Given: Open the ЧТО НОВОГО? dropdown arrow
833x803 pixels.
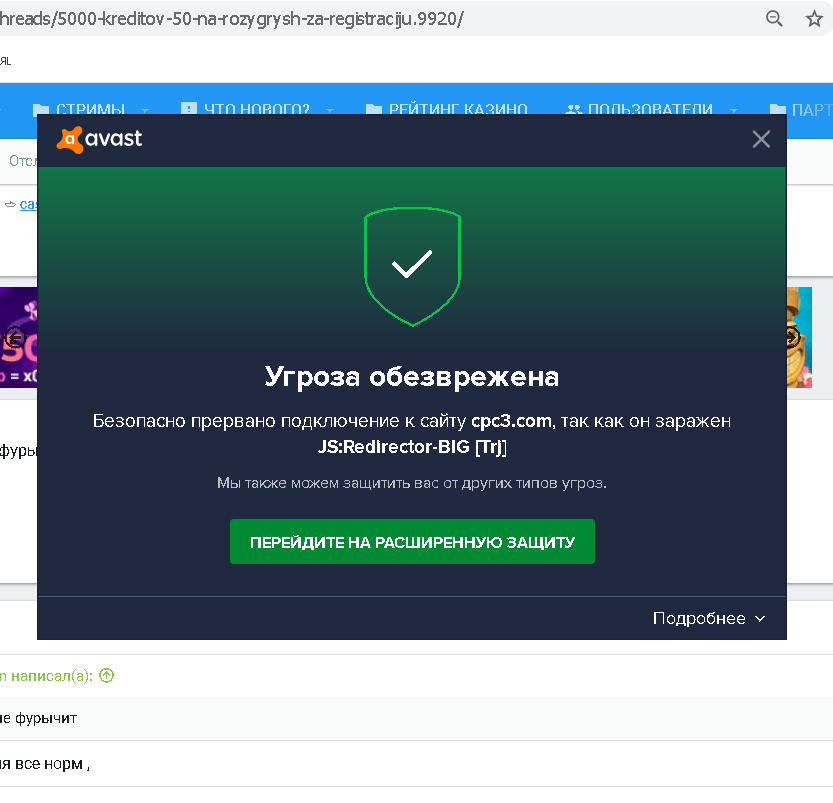Looking at the screenshot, I should [x=330, y=110].
